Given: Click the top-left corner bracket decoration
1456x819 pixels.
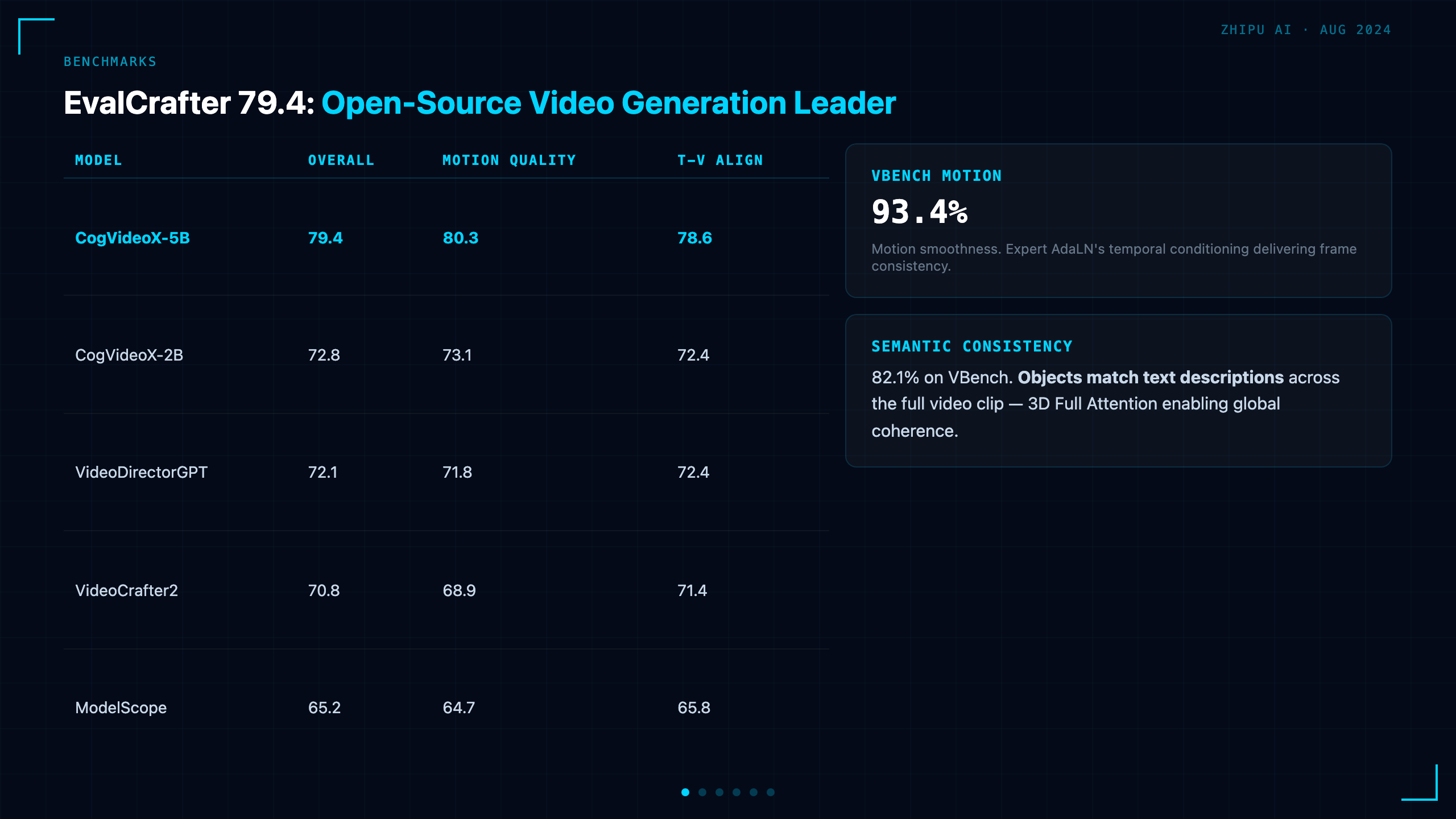Looking at the screenshot, I should (36, 36).
